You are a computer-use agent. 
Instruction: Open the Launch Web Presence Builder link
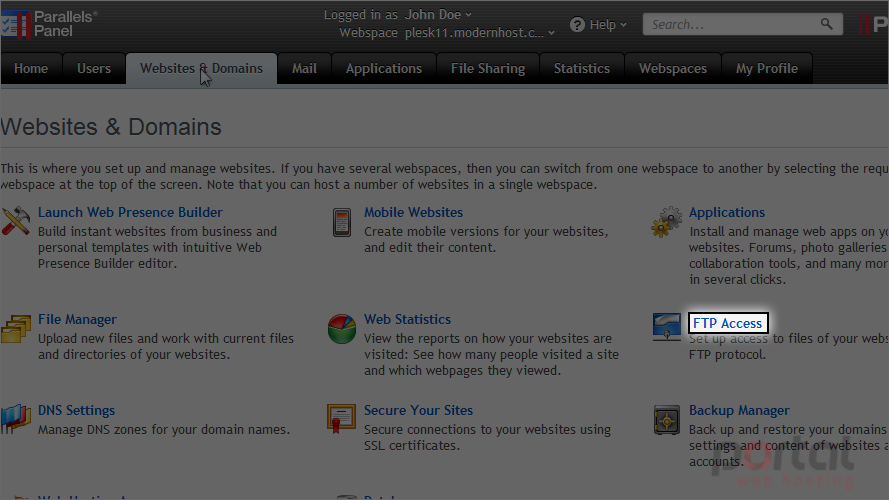[130, 212]
